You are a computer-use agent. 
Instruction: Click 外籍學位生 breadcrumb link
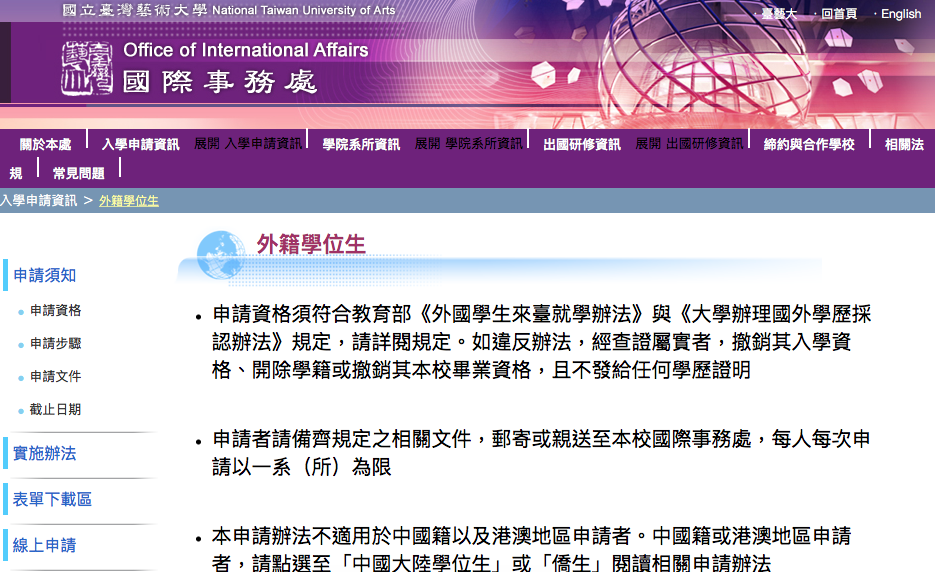(129, 201)
